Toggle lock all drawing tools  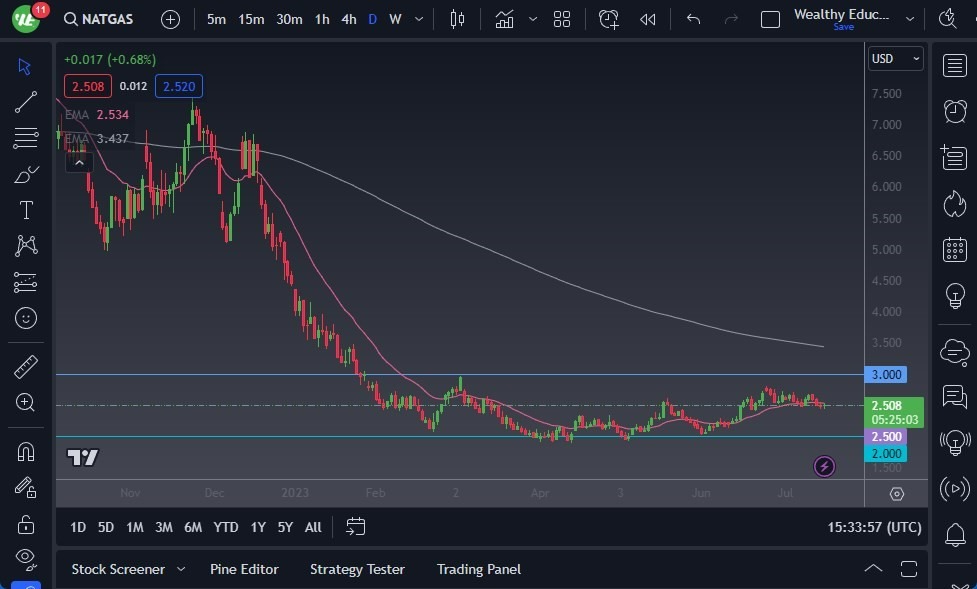click(26, 524)
